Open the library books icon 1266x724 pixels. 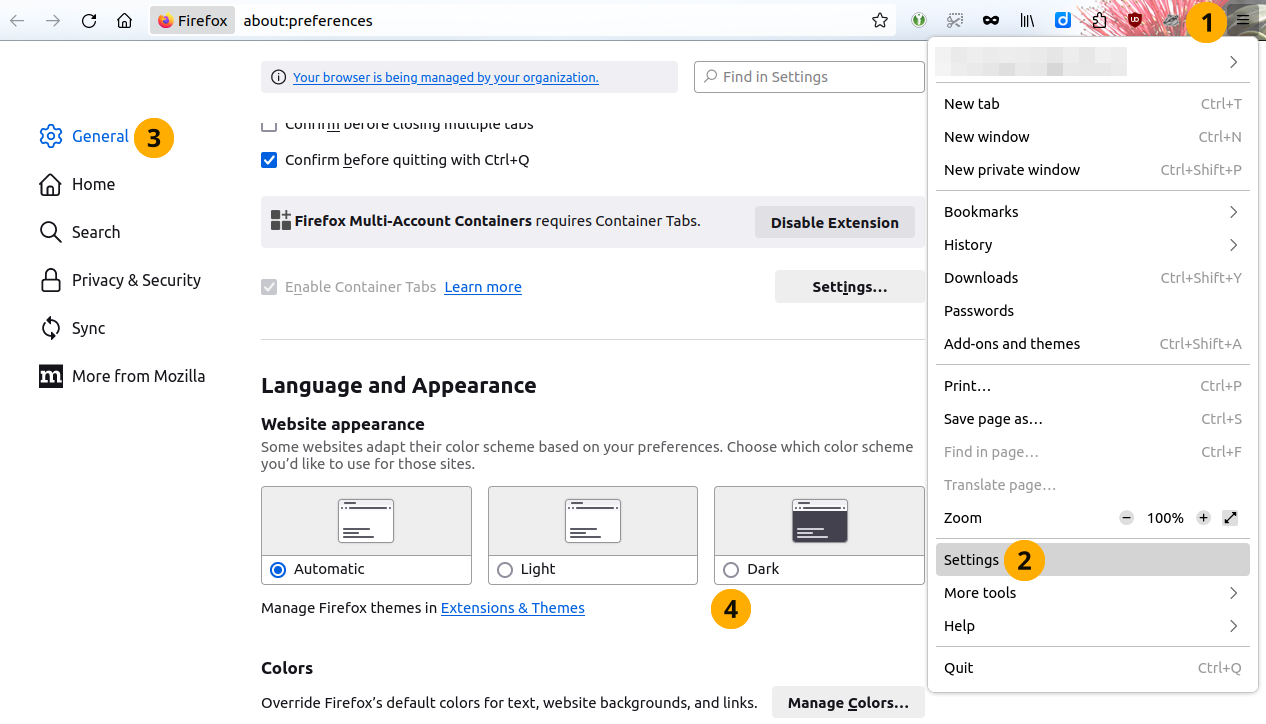pyautogui.click(x=1027, y=20)
